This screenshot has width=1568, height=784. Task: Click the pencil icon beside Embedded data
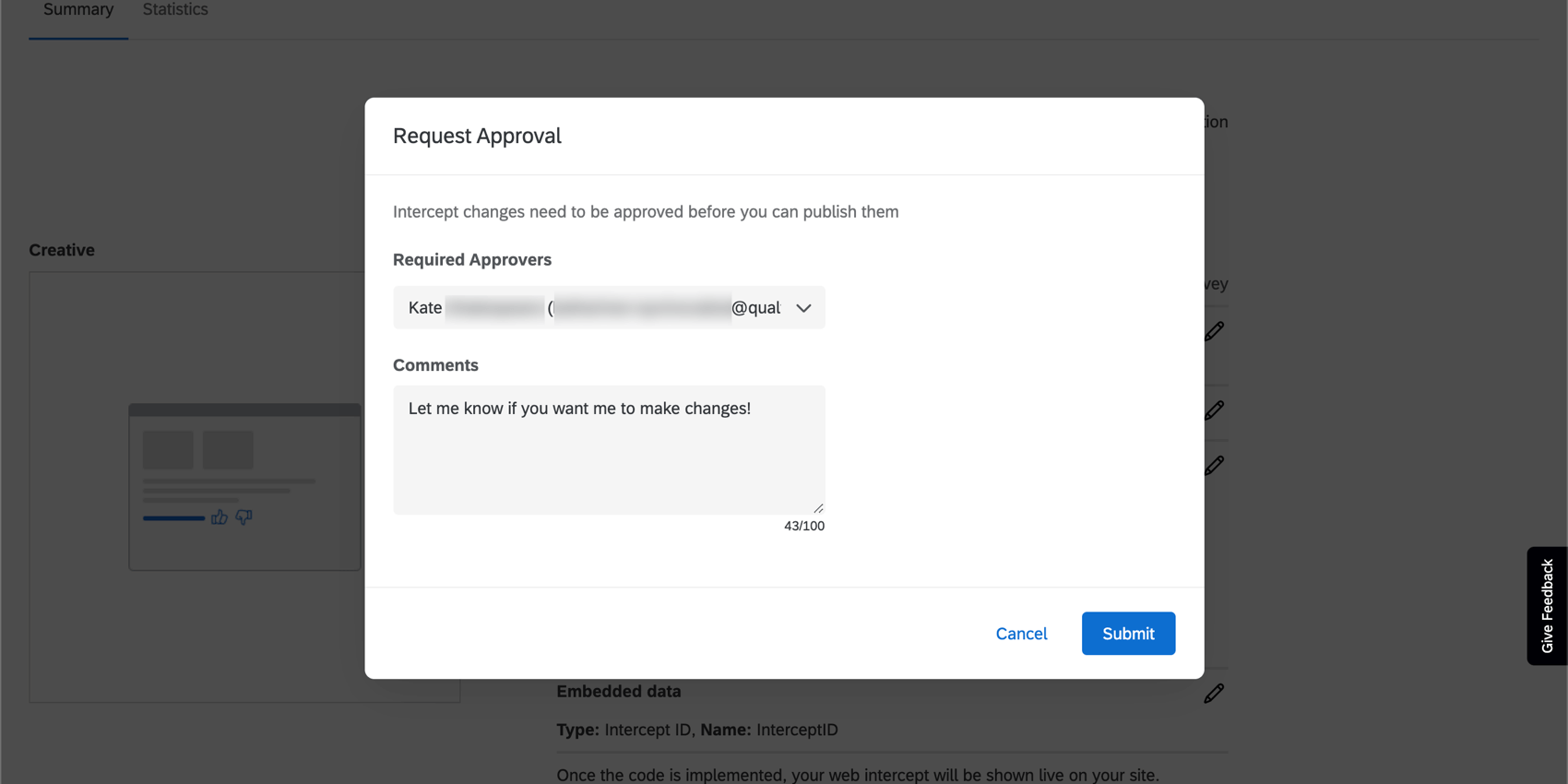[1214, 694]
